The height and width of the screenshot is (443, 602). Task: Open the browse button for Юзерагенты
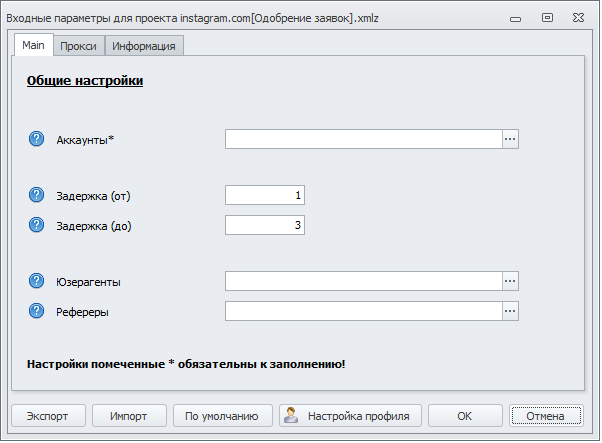(x=510, y=281)
